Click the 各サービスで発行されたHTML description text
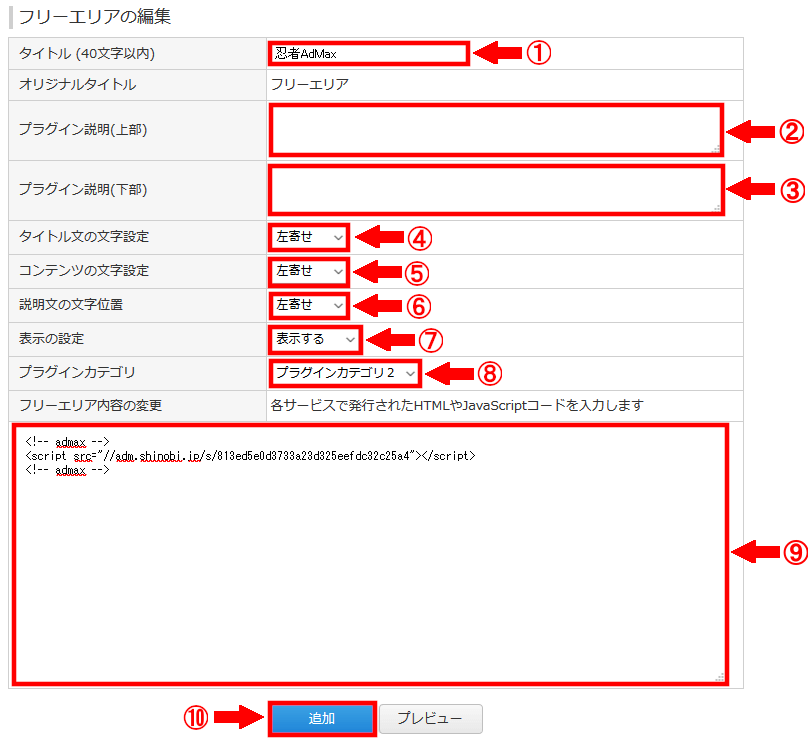Screen dimensions: 810x744 pyautogui.click(x=457, y=406)
